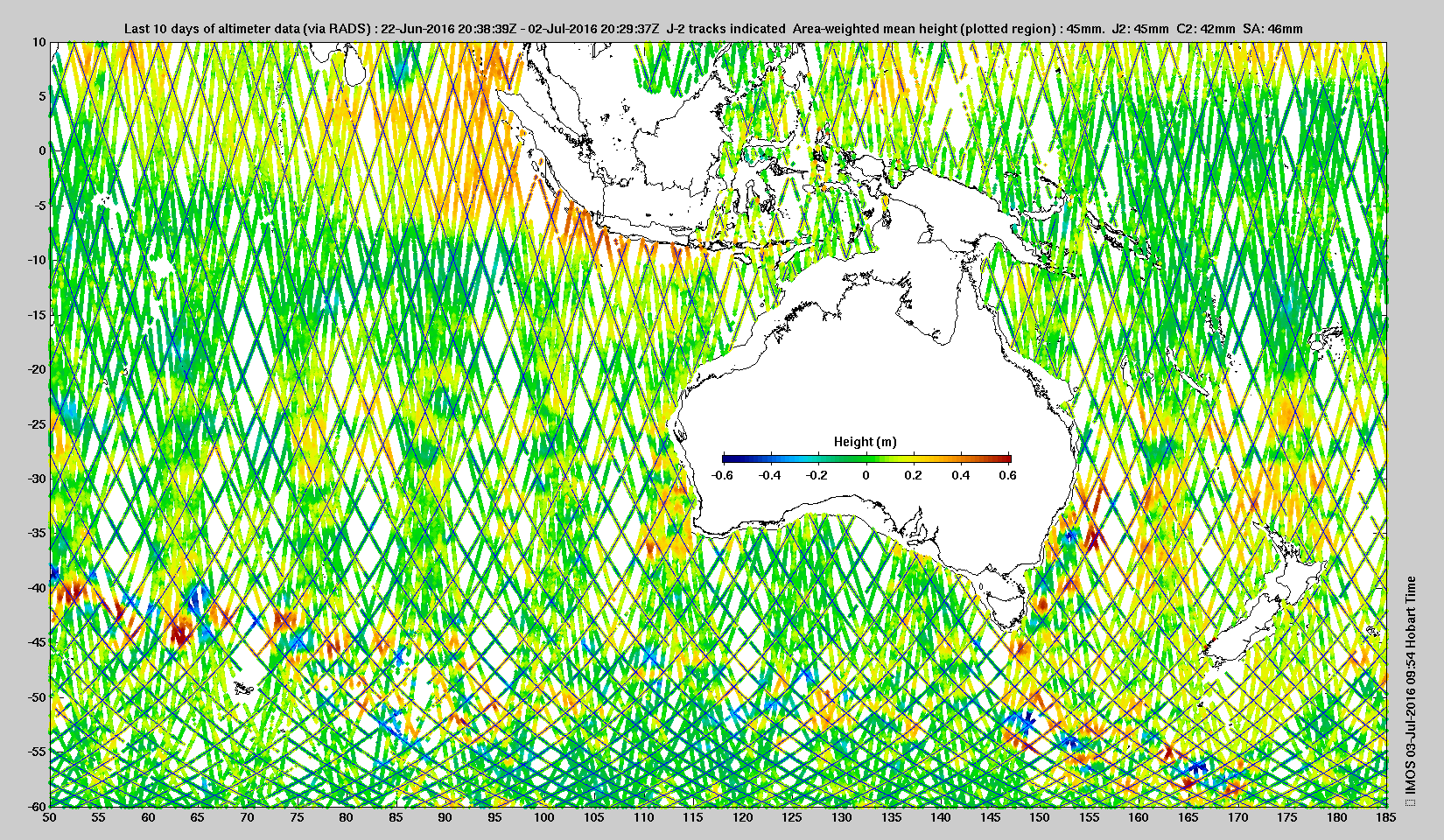Image resolution: width=1444 pixels, height=840 pixels.
Task: Click latitude axis label '-40'
Action: [x=37, y=588]
